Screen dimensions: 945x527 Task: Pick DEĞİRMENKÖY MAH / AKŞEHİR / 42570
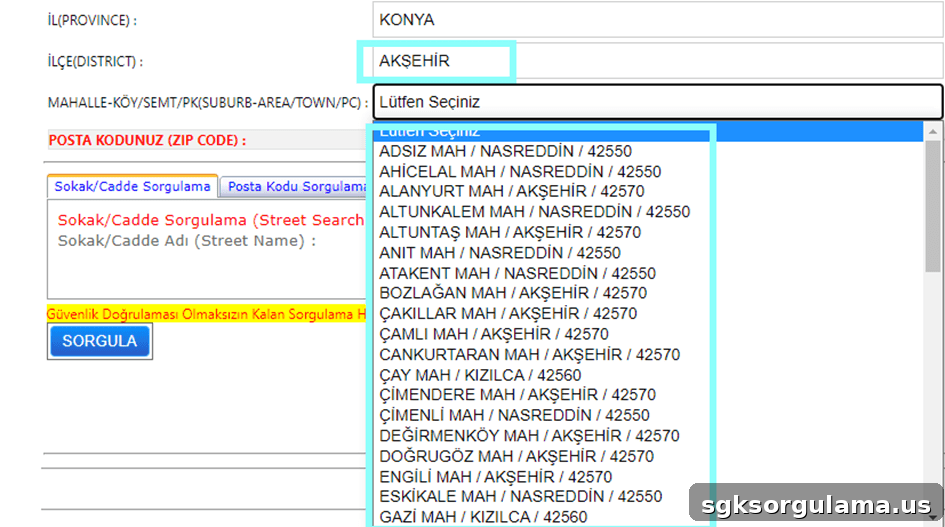point(648,437)
